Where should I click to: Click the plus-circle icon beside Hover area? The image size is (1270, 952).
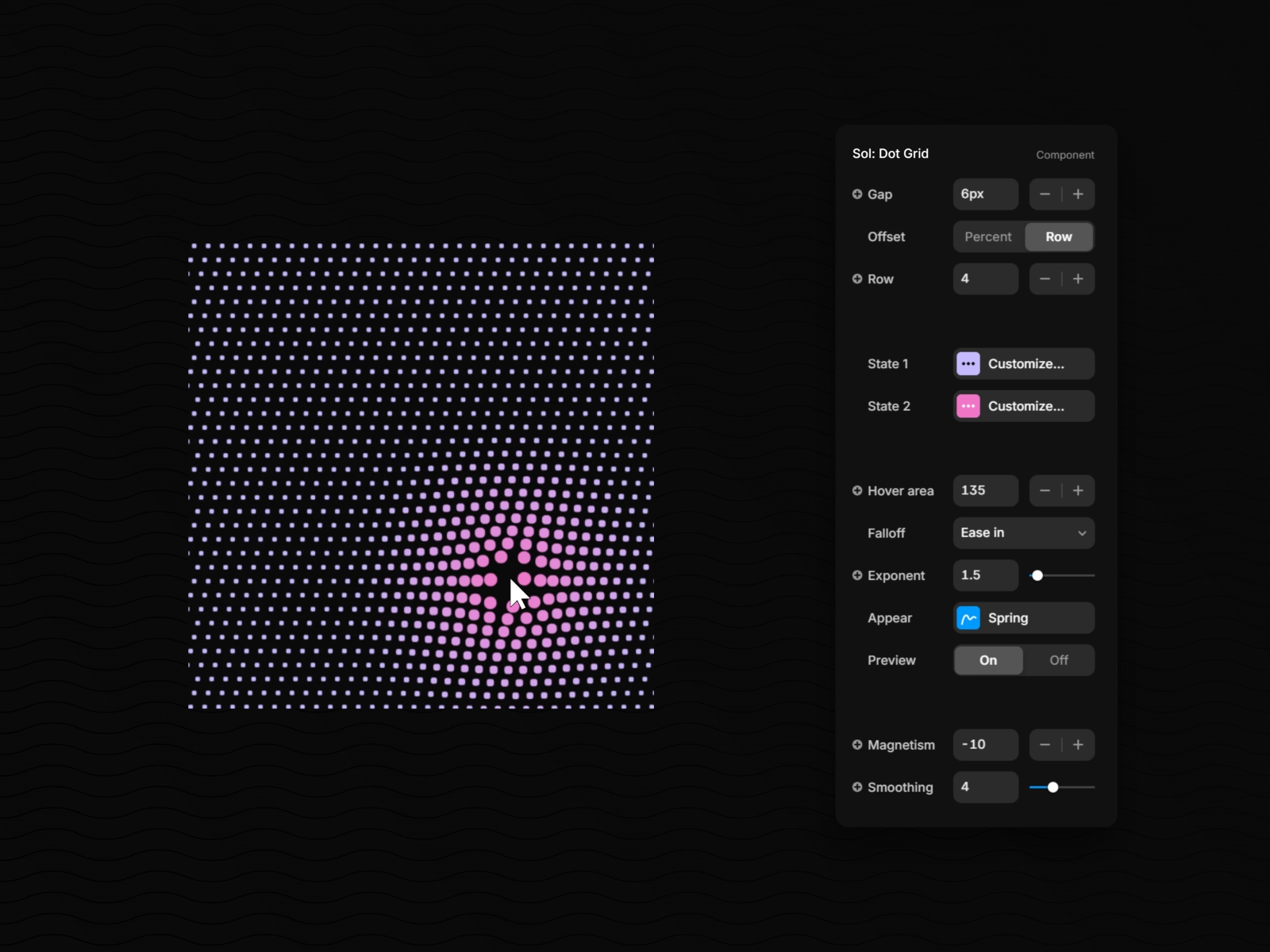point(859,491)
